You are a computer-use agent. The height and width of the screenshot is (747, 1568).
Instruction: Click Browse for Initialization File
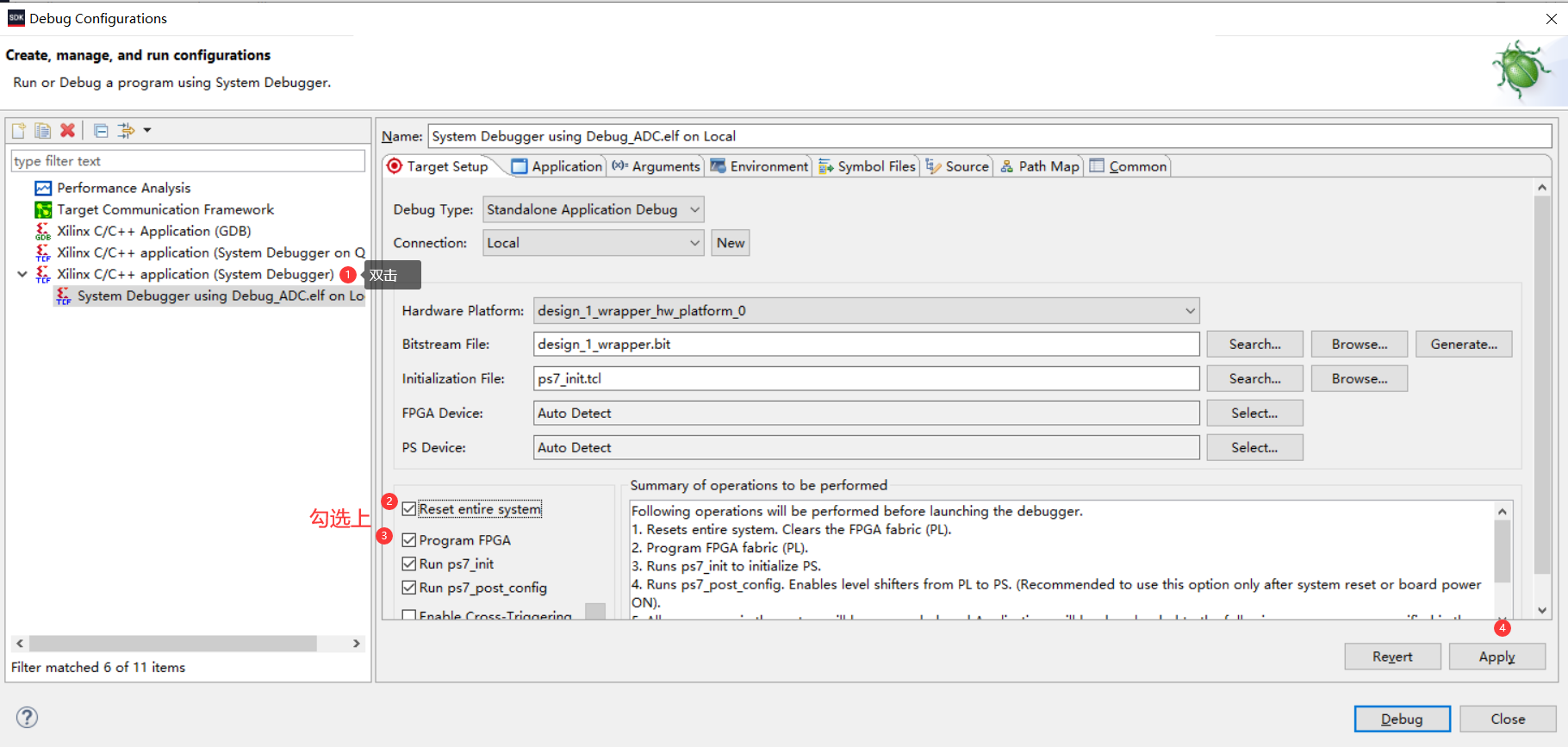click(x=1360, y=379)
